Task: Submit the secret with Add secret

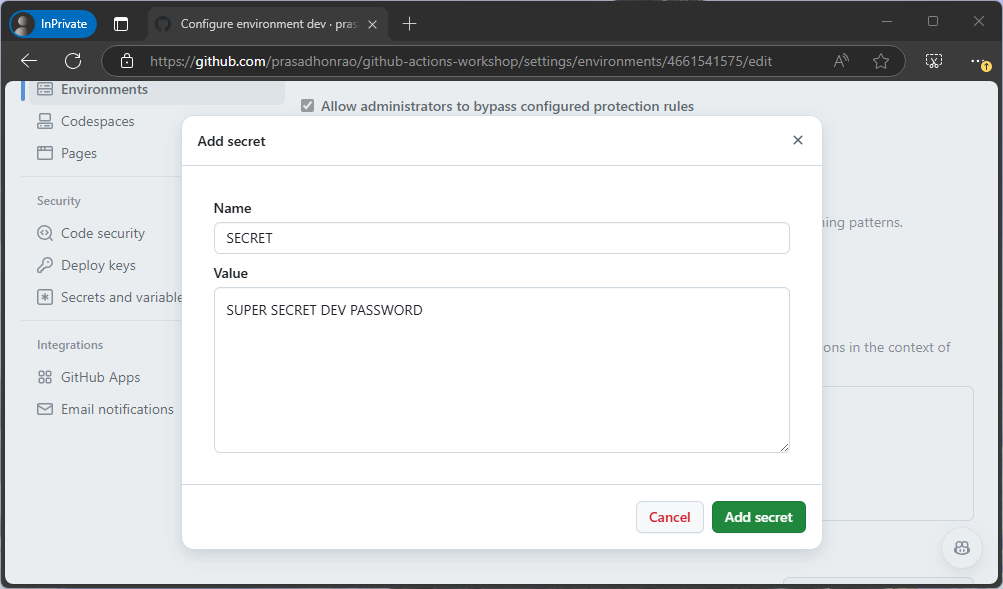Action: (x=758, y=517)
